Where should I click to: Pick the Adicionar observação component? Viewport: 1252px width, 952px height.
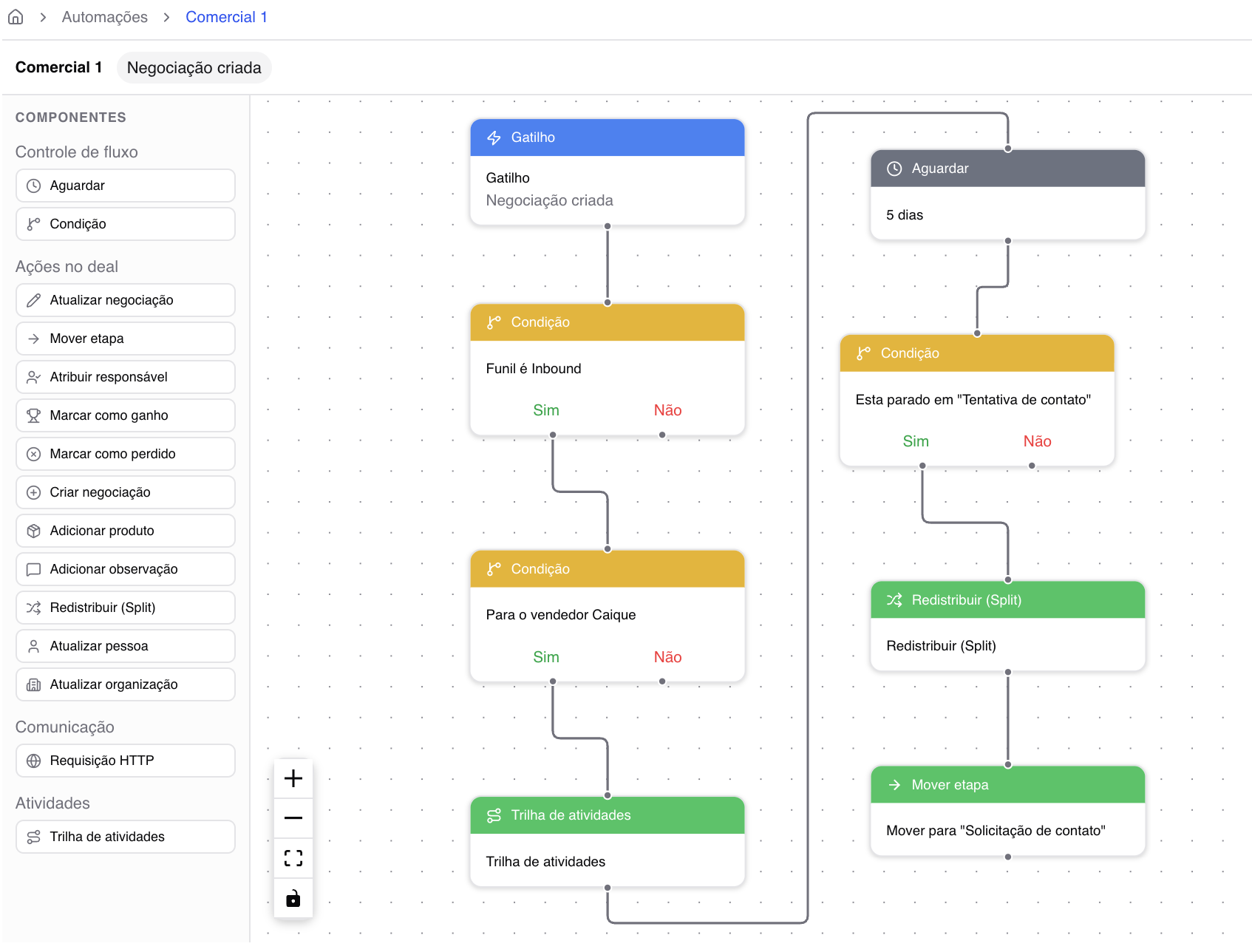125,569
